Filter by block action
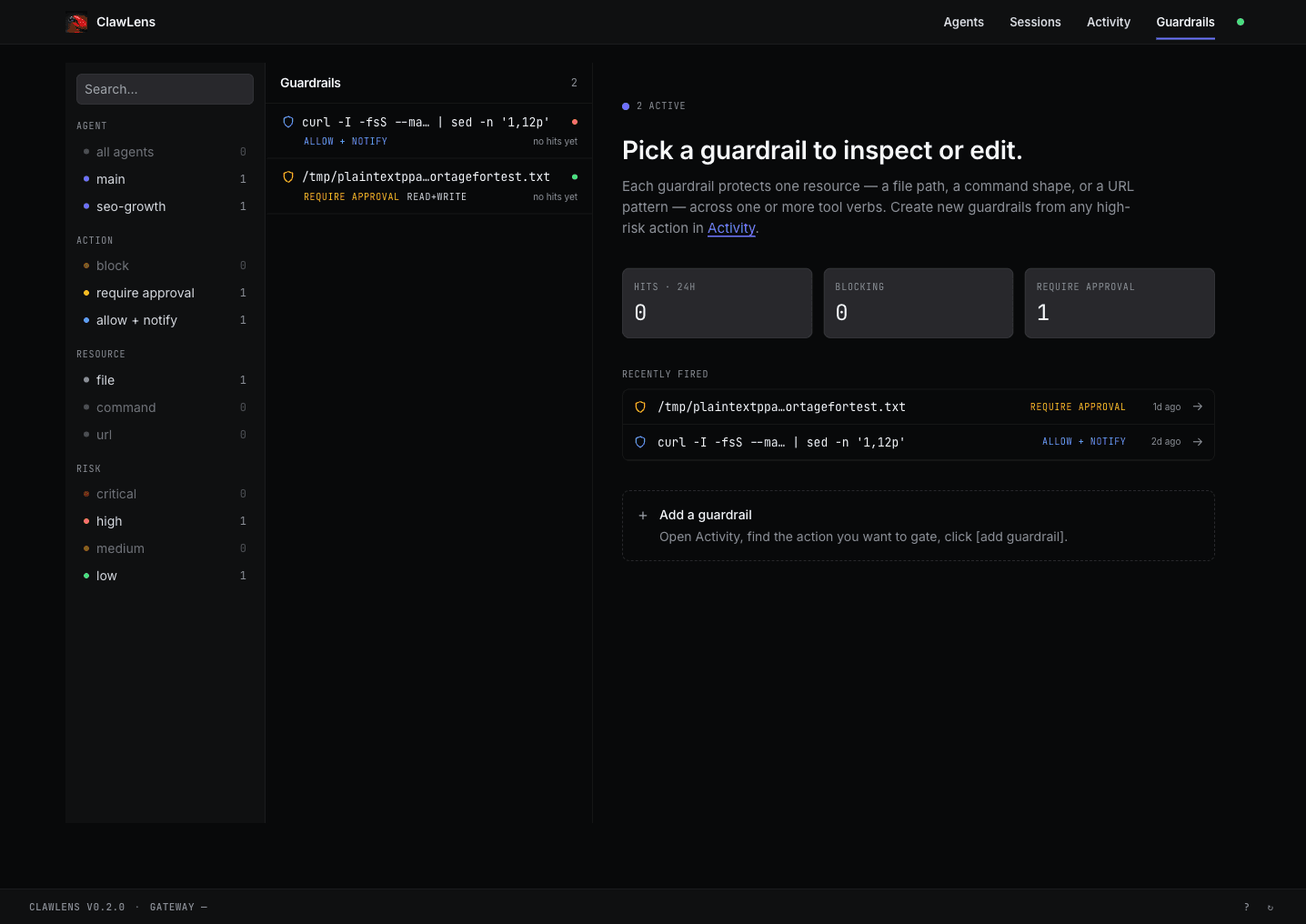This screenshot has height=924, width=1306. click(x=165, y=266)
